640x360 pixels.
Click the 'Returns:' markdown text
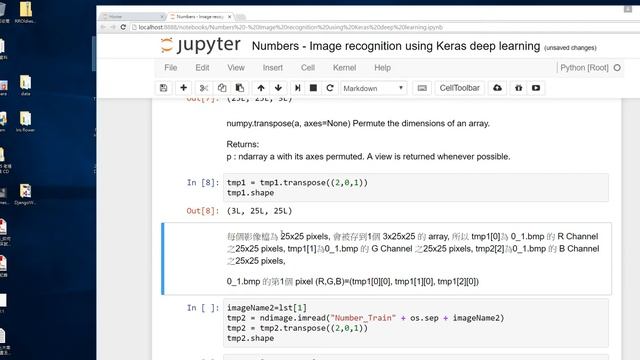[242, 144]
